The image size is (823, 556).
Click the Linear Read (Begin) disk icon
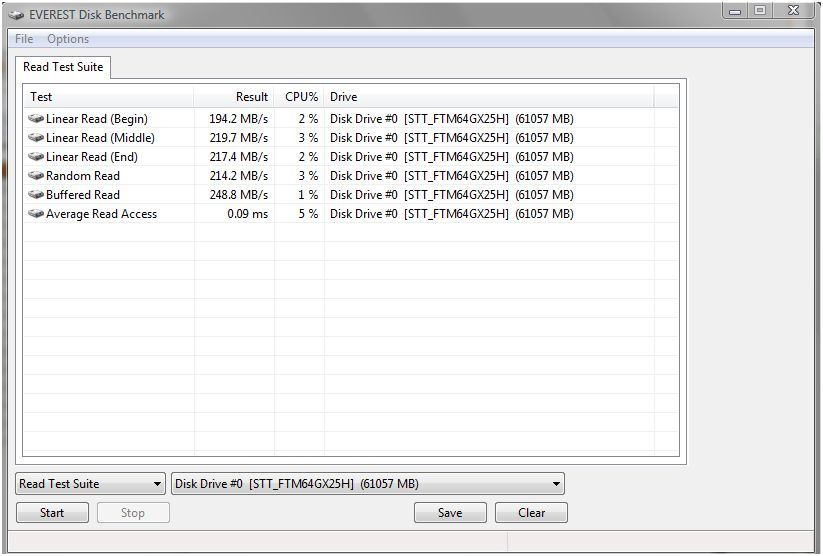tap(36, 119)
